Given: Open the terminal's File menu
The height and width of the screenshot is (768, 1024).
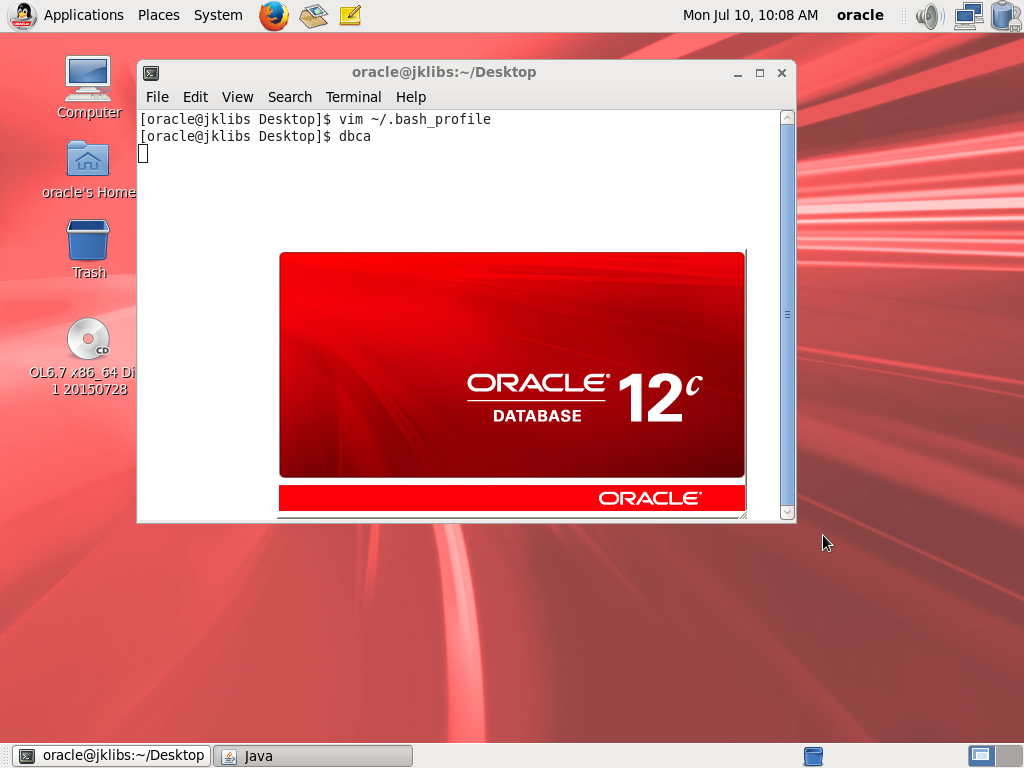Looking at the screenshot, I should (x=157, y=97).
